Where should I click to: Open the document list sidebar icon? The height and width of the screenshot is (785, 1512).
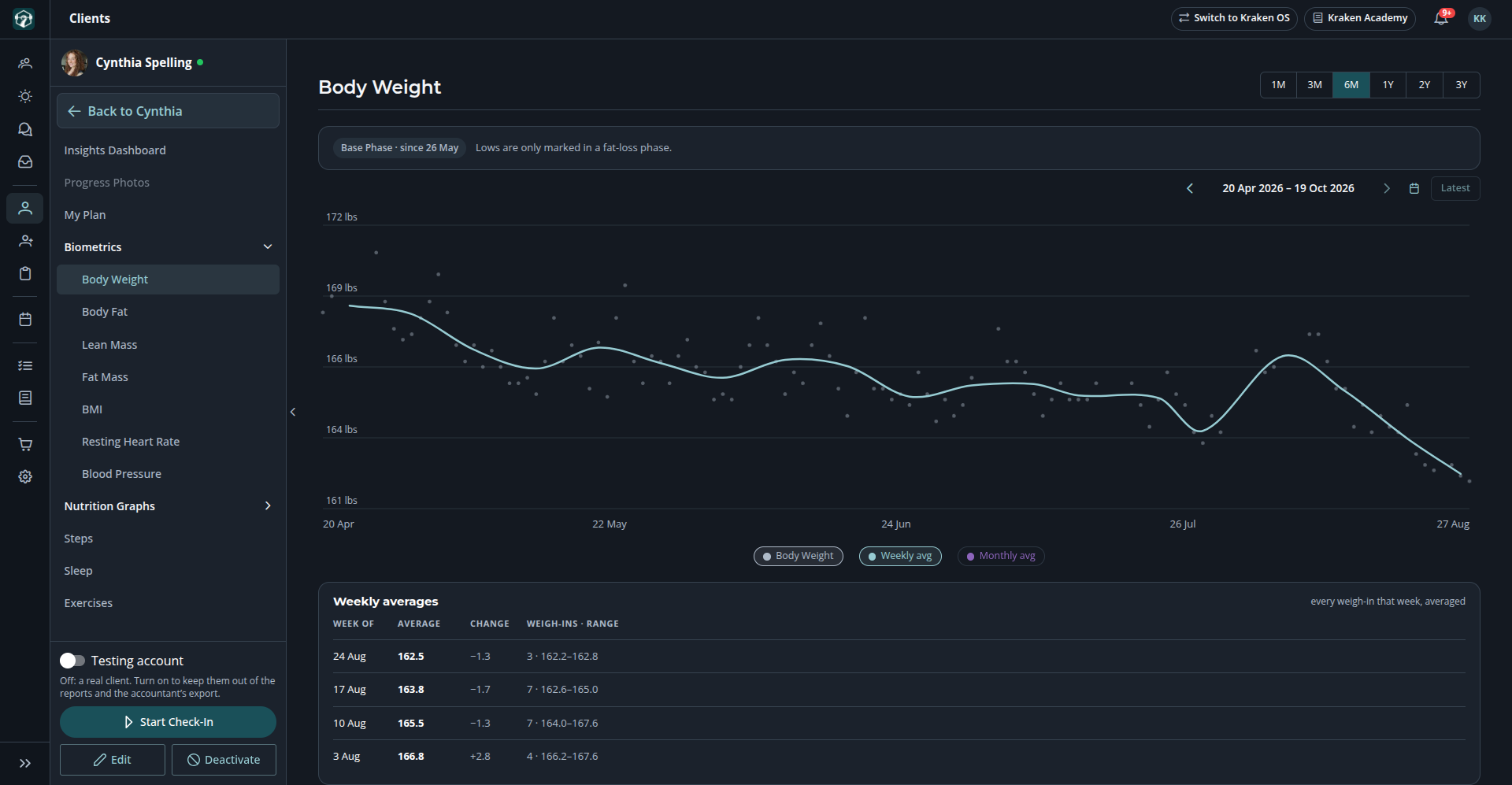pos(25,398)
